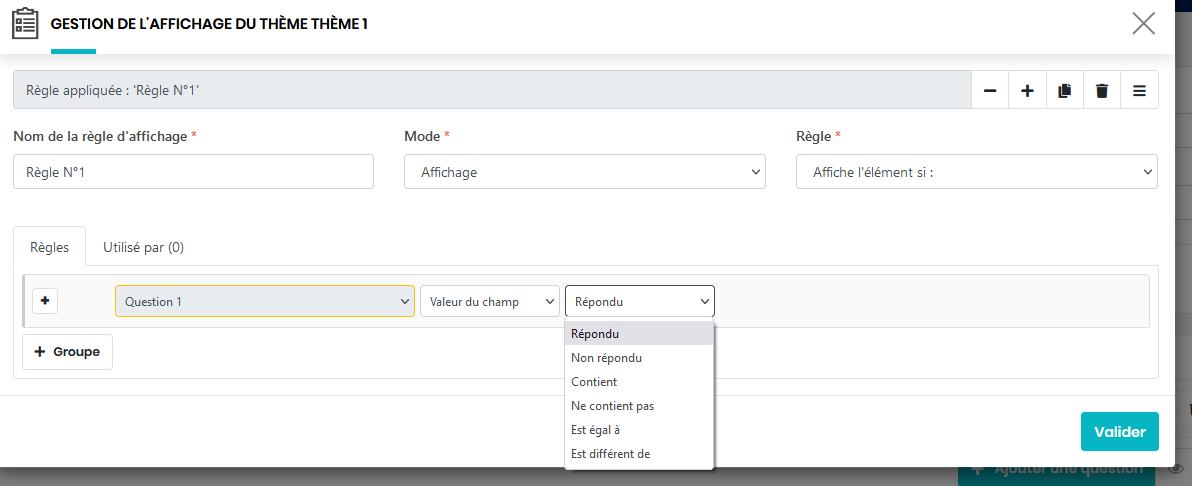This screenshot has height=486, width=1192.
Task: Open the hamburger menu for rules list
Action: (x=1139, y=91)
